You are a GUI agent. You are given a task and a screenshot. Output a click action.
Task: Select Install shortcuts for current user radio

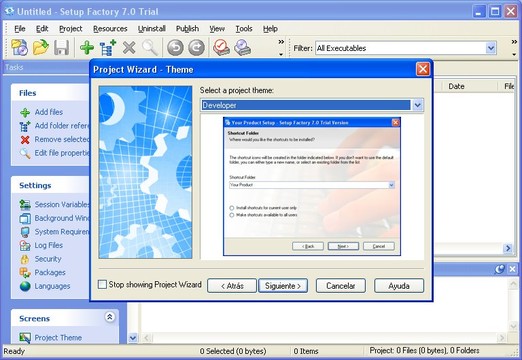(232, 208)
